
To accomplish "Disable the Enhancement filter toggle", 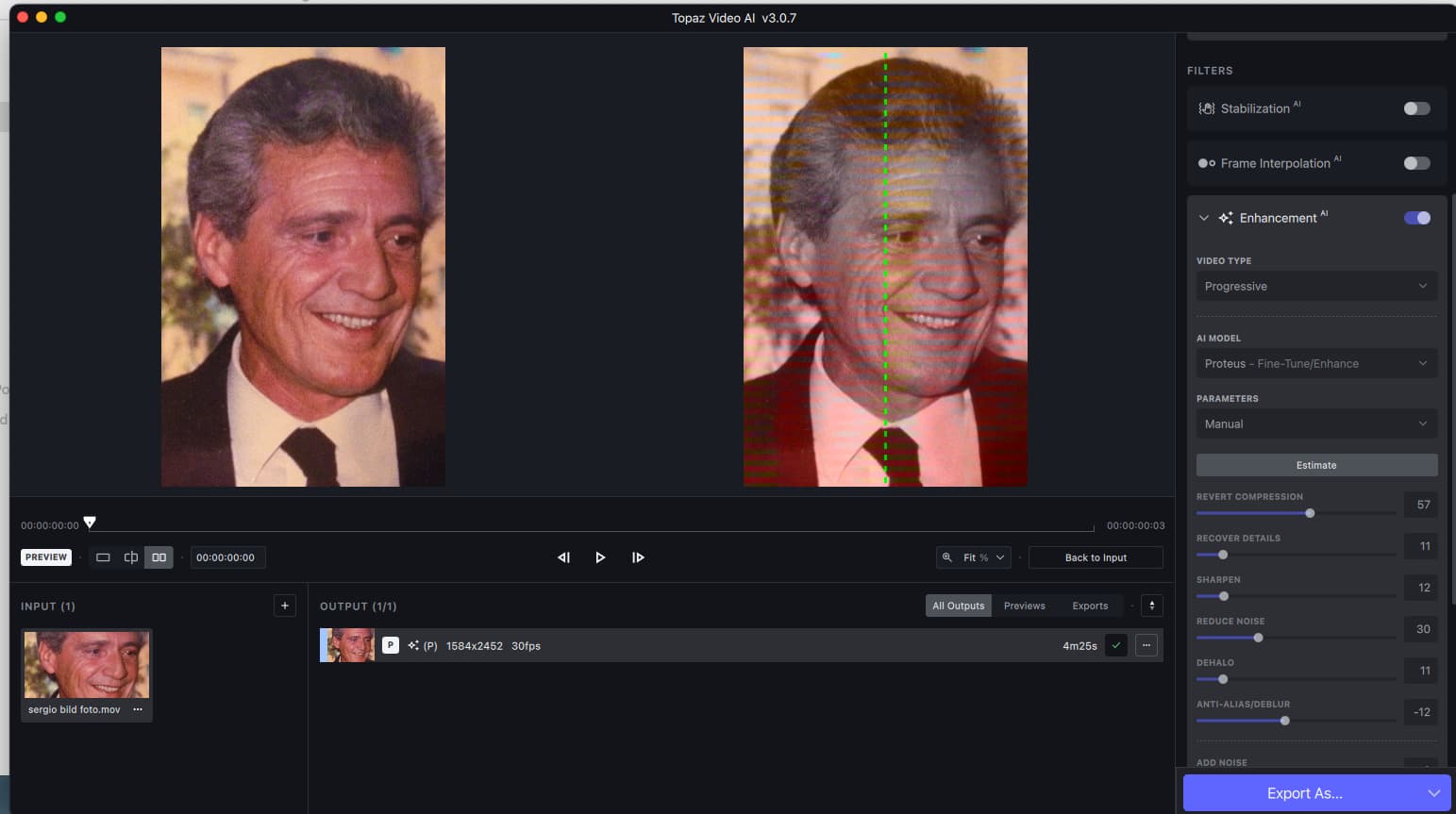I will (x=1416, y=218).
